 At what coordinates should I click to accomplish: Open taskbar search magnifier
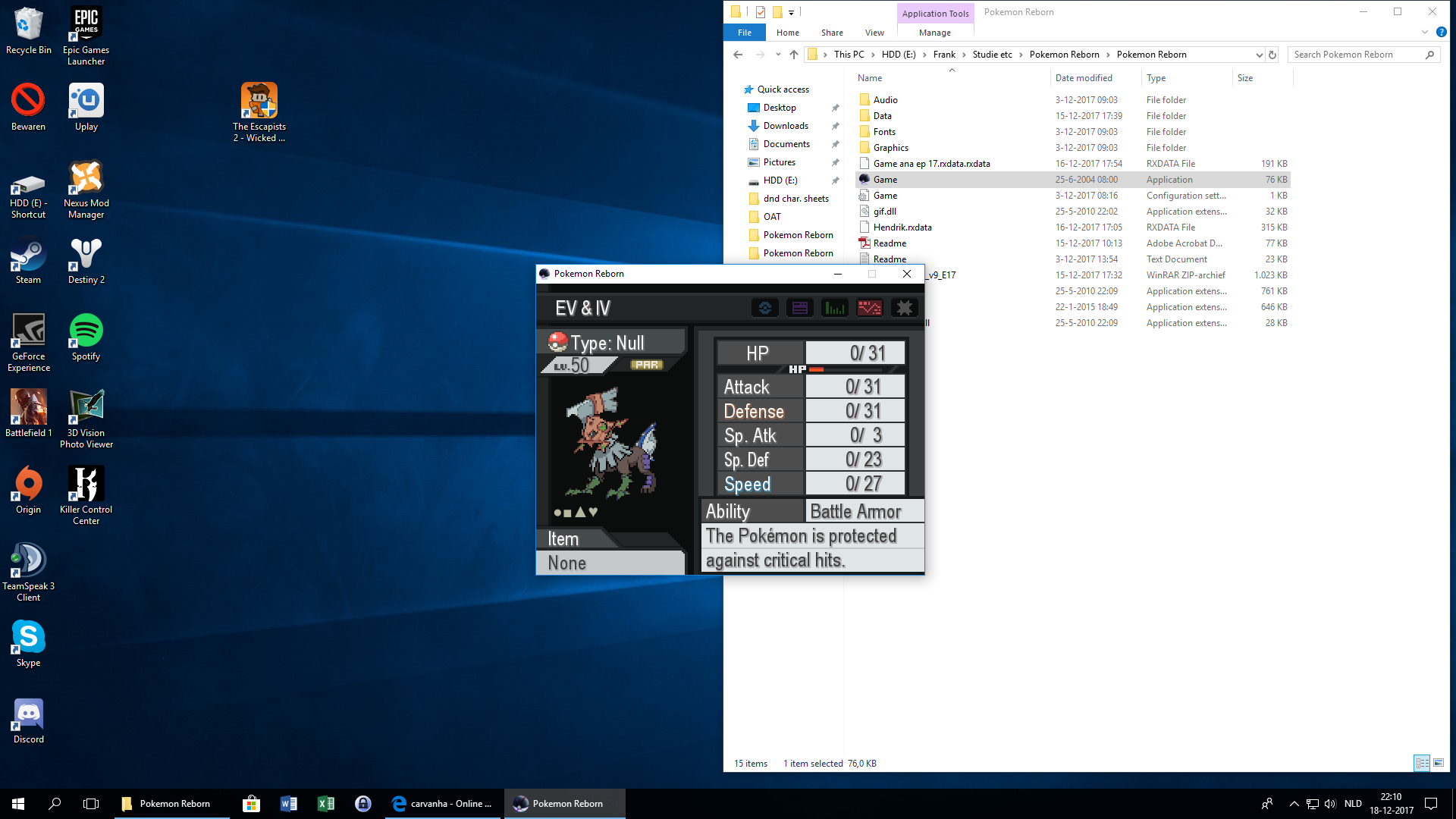[x=55, y=804]
